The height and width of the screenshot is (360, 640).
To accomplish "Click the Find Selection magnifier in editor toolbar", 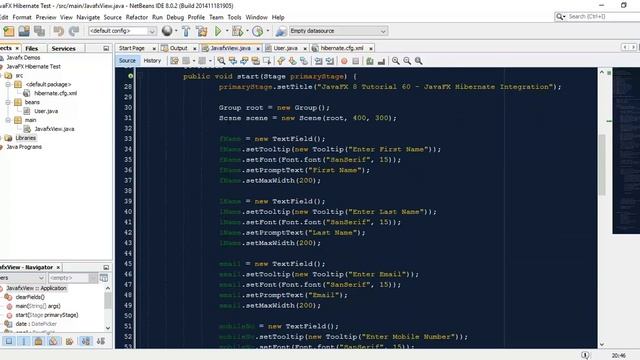I will 221,61.
